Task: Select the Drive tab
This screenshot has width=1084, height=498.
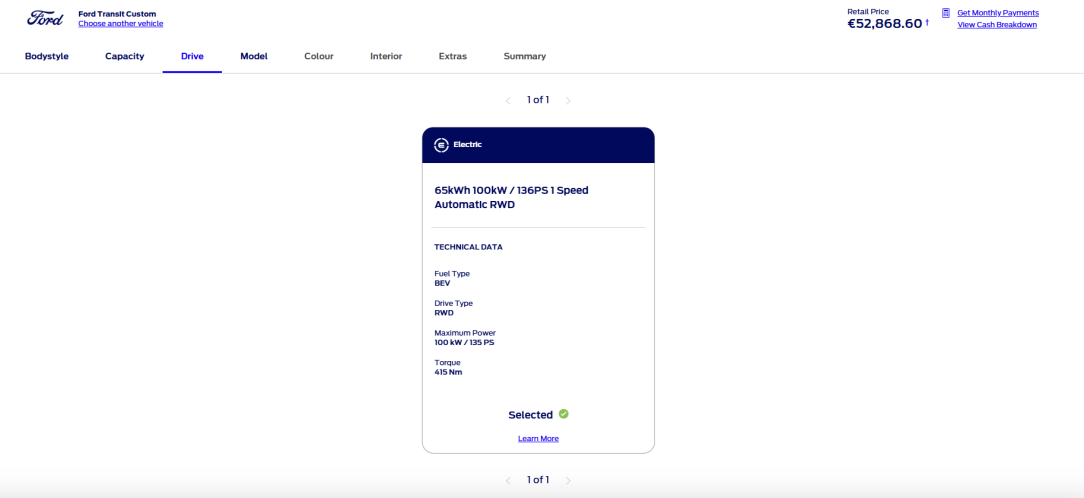Action: (192, 56)
